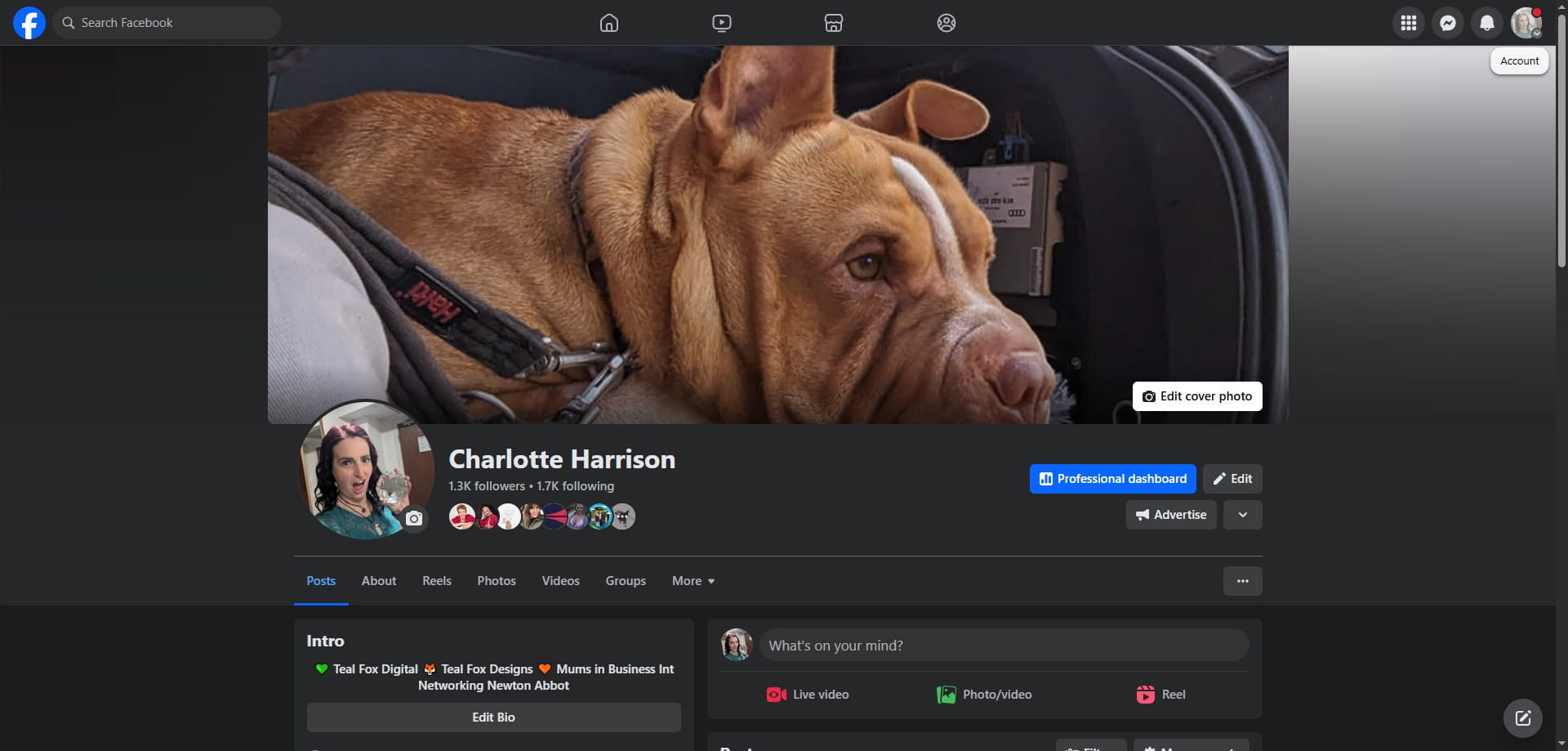Open the Groups icon in top bar

pos(947,23)
